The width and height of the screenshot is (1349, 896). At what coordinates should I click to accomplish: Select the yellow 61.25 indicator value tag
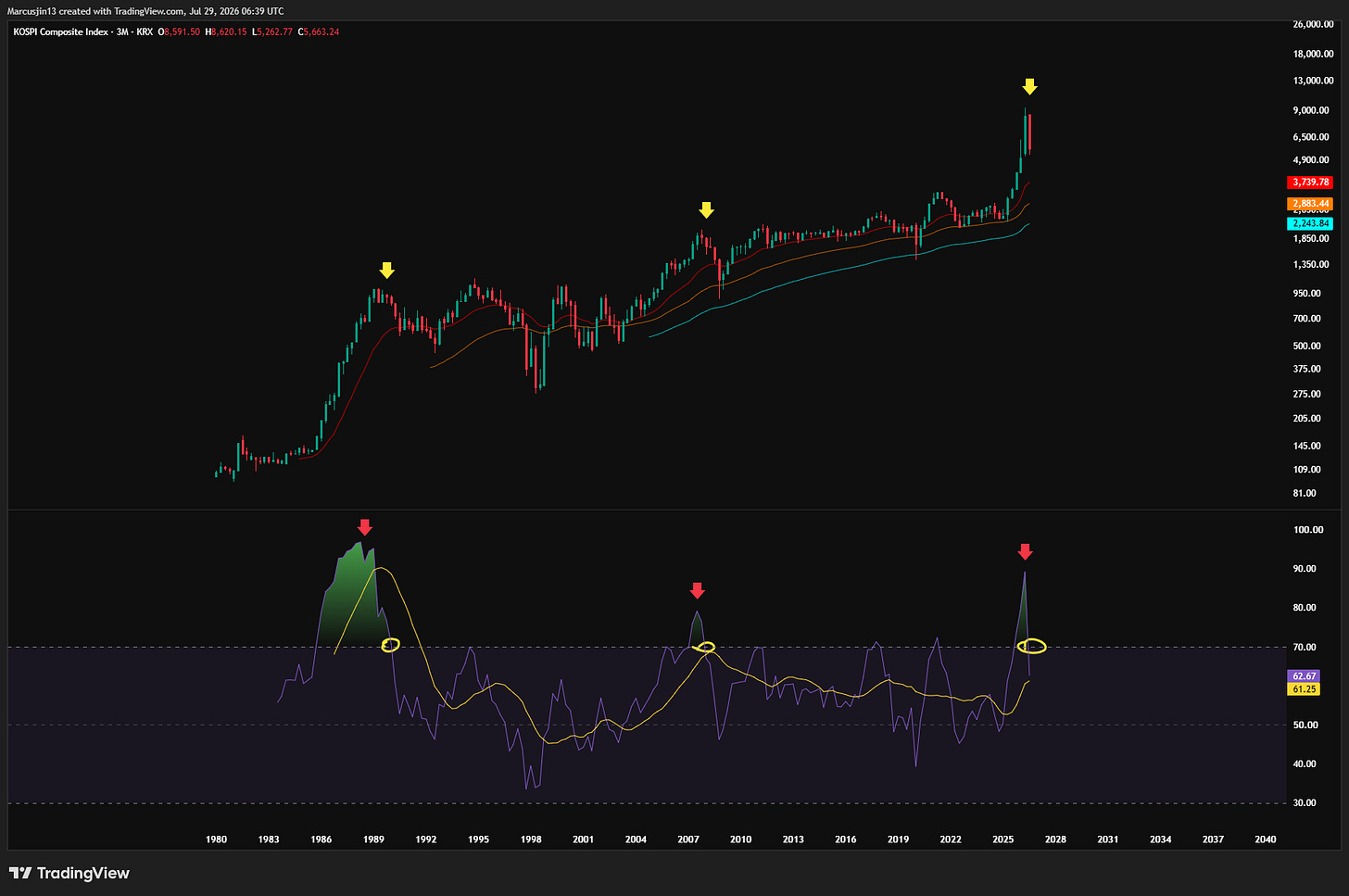coord(1305,689)
